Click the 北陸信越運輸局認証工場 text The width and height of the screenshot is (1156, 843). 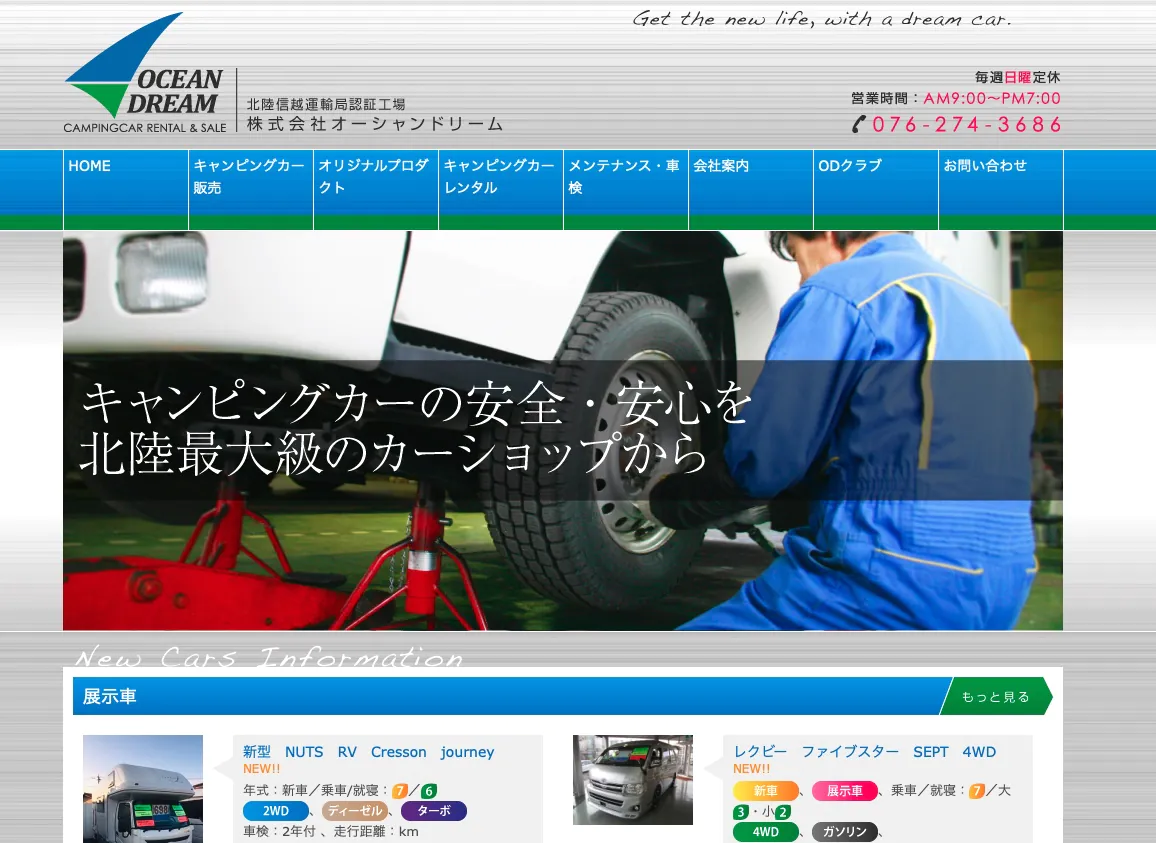point(326,104)
